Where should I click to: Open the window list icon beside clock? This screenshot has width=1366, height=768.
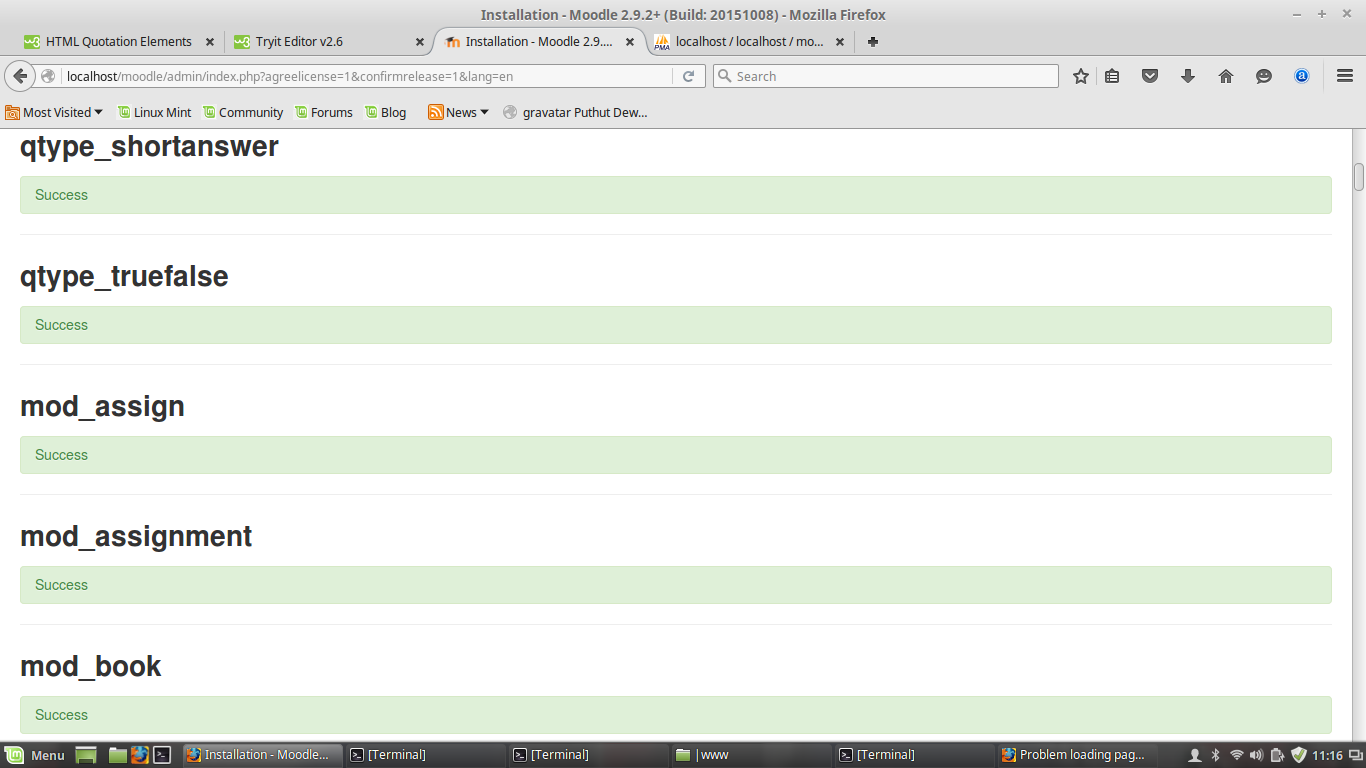pos(1355,755)
